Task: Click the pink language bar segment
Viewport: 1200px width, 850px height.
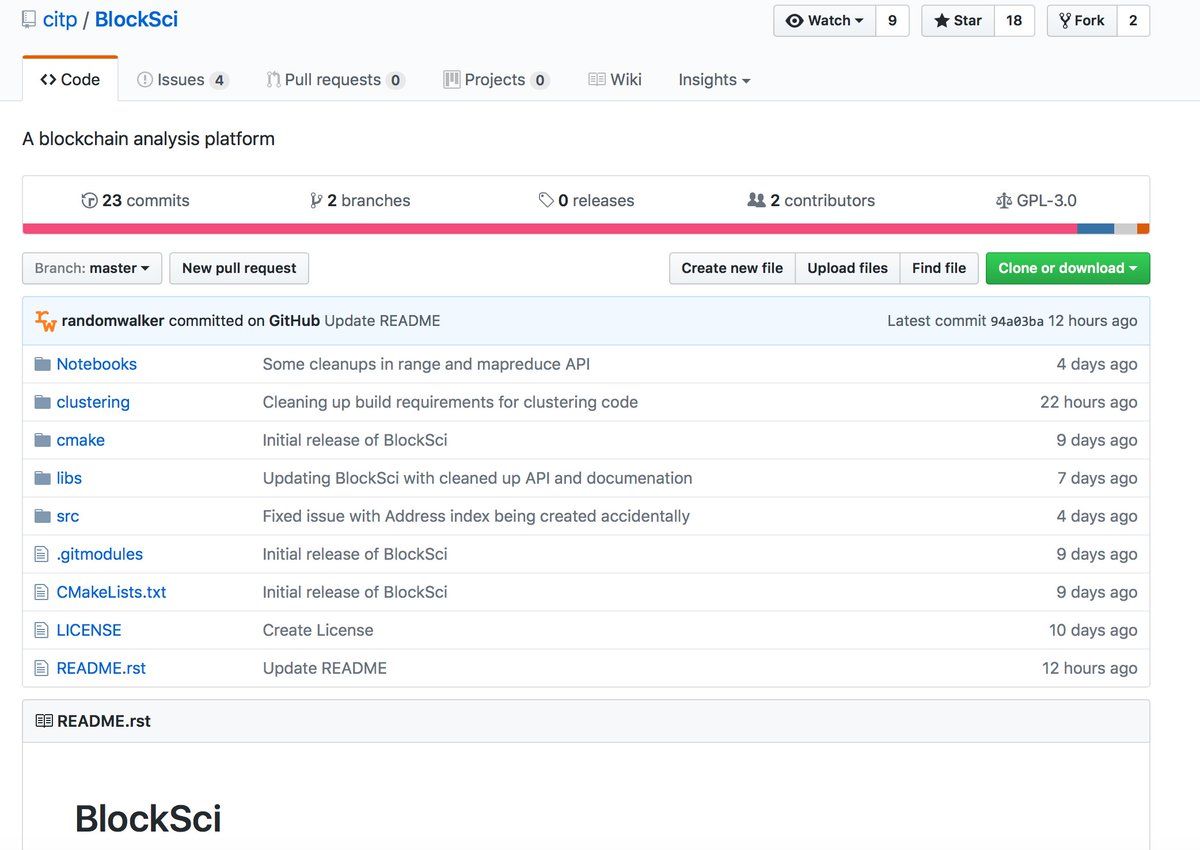Action: pos(550,229)
